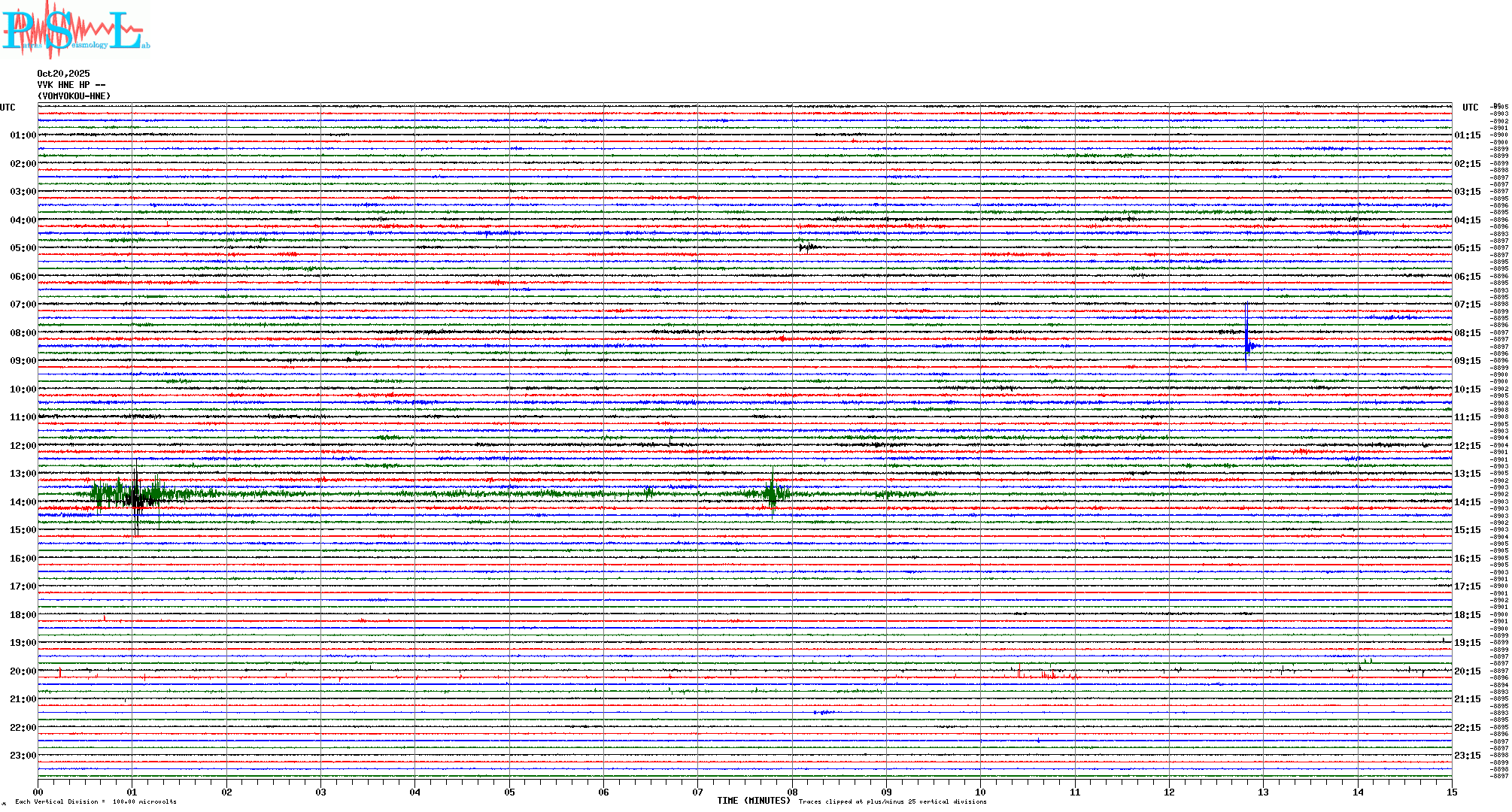
Task: Click the 13:00 hour label on left
Action: click(23, 474)
